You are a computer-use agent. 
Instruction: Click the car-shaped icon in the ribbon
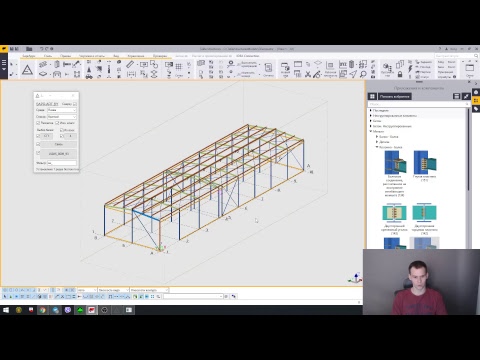tap(89, 76)
